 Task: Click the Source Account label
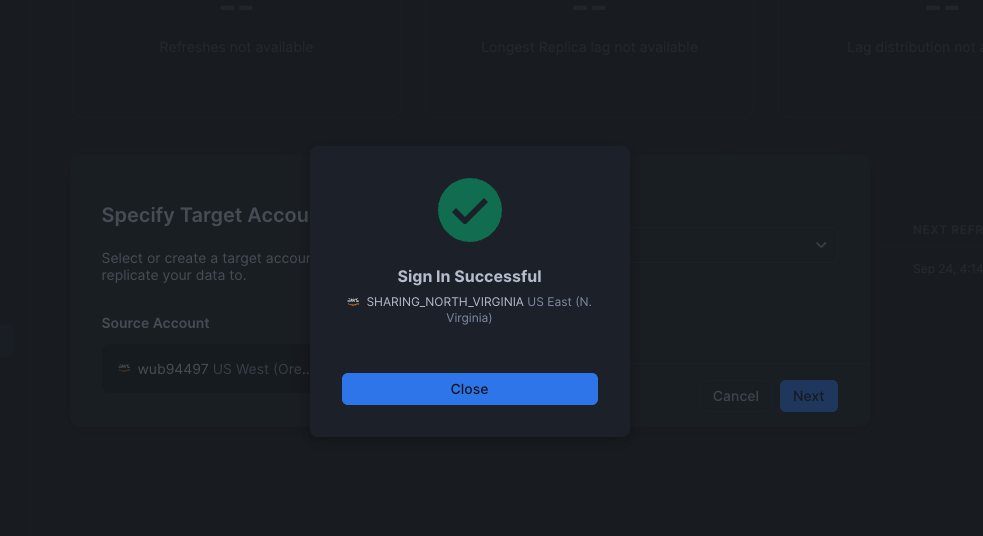155,323
